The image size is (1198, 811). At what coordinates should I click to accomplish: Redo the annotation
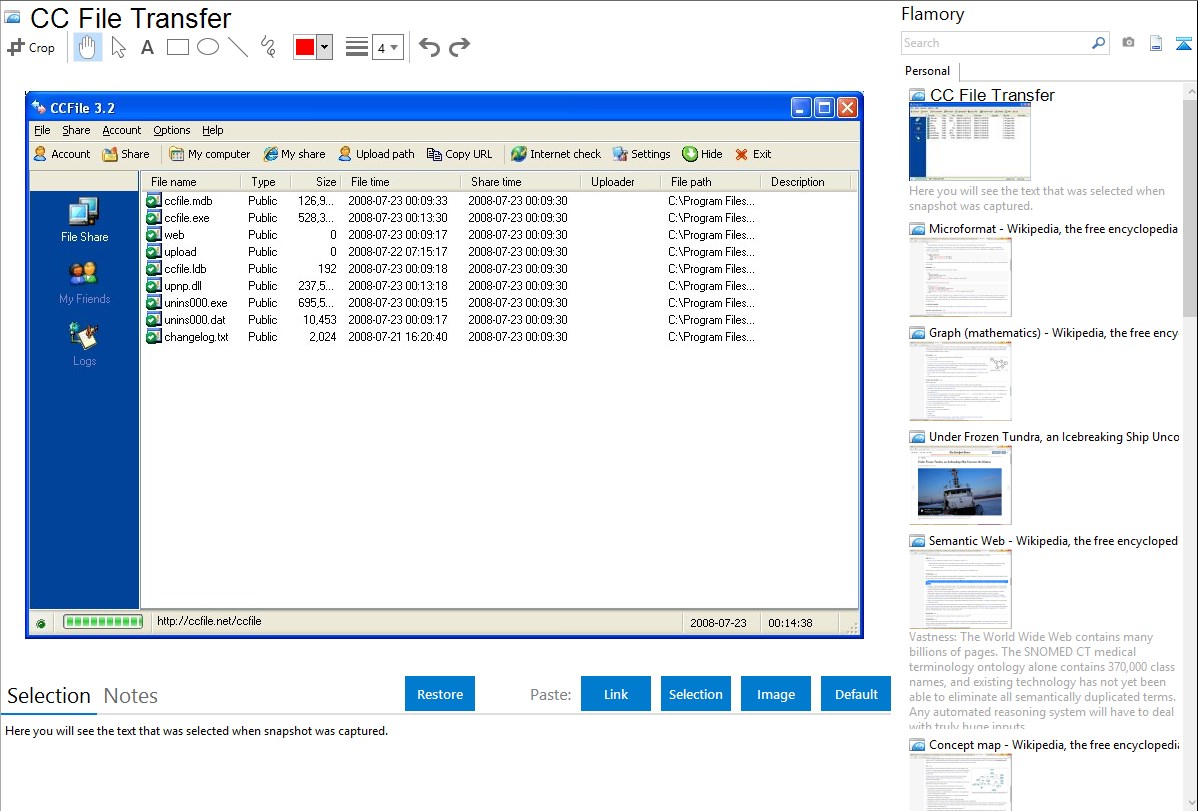tap(459, 47)
